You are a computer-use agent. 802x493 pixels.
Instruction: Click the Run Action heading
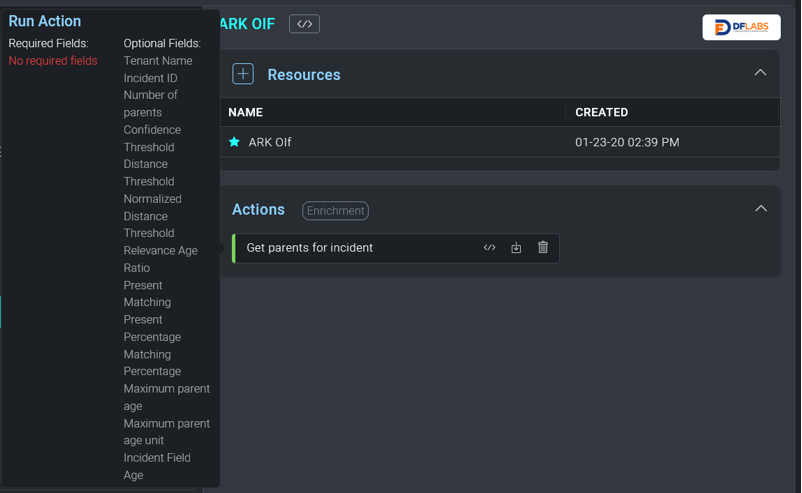click(x=45, y=21)
